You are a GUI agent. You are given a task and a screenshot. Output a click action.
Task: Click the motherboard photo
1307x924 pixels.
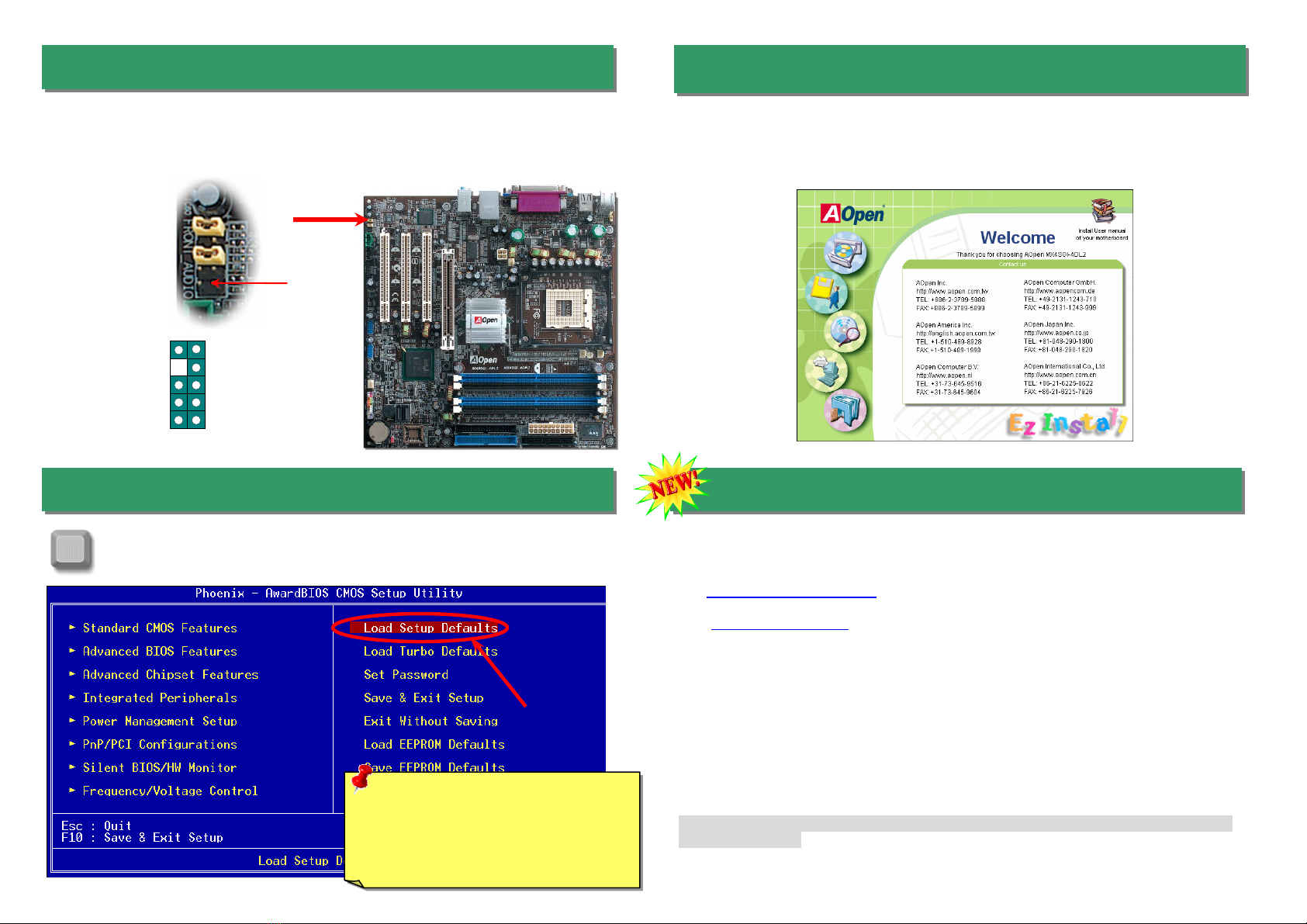click(490, 317)
